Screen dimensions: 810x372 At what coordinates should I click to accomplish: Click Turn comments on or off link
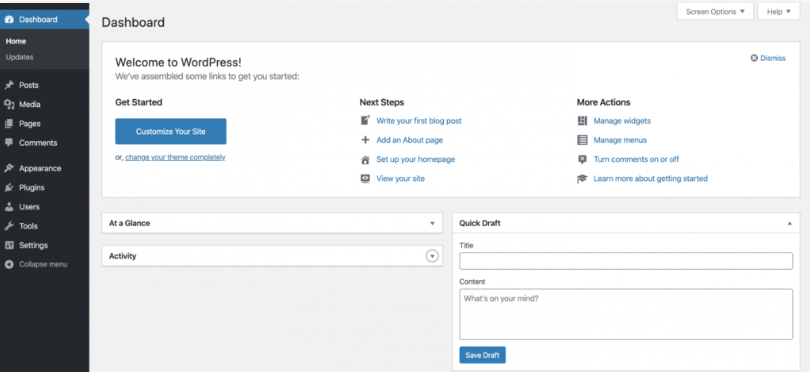[636, 160]
